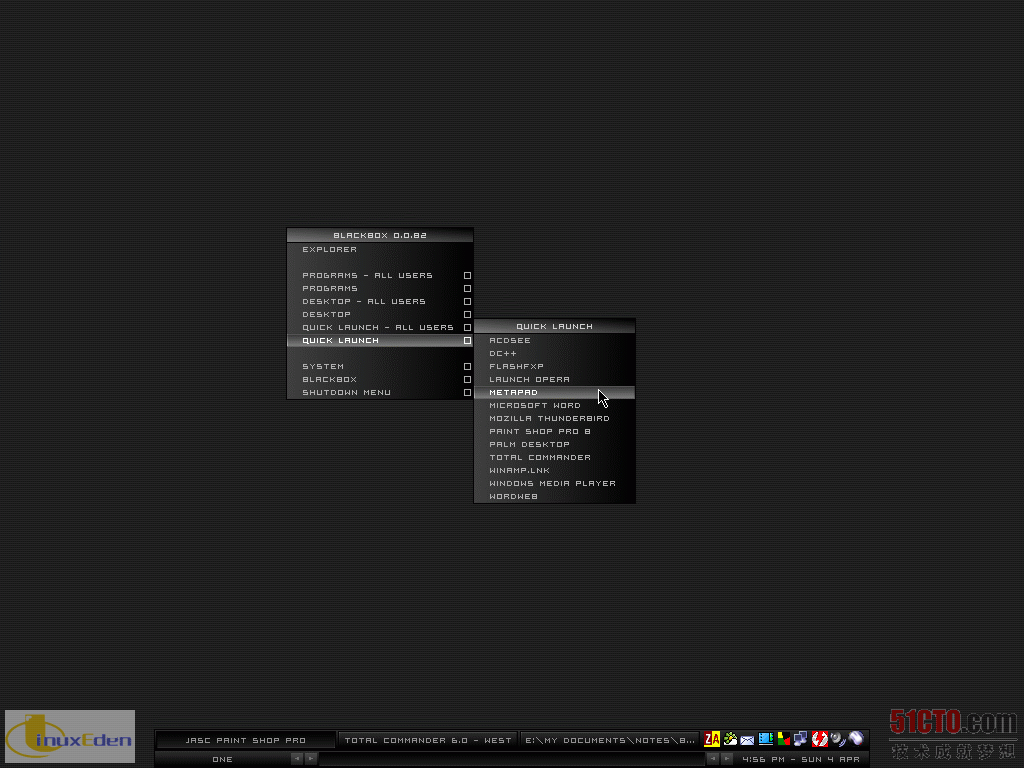This screenshot has width=1024, height=768.
Task: Open the Blackbox configuration entry
Action: [x=380, y=379]
